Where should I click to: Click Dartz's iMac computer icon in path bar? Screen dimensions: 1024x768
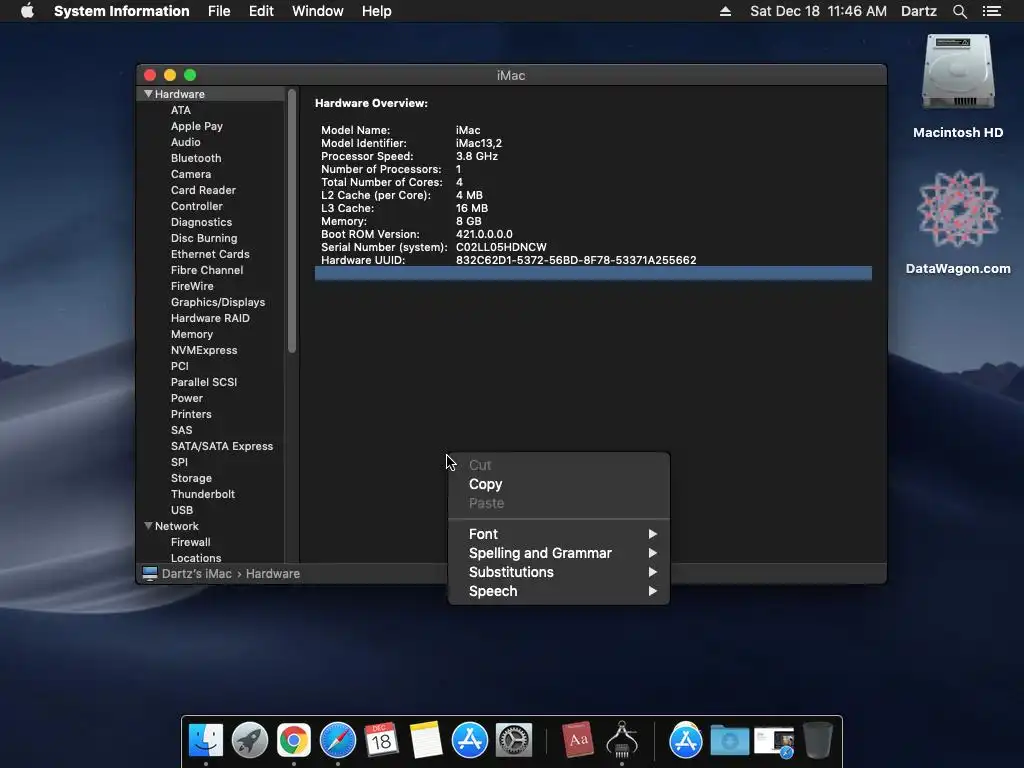pyautogui.click(x=150, y=573)
